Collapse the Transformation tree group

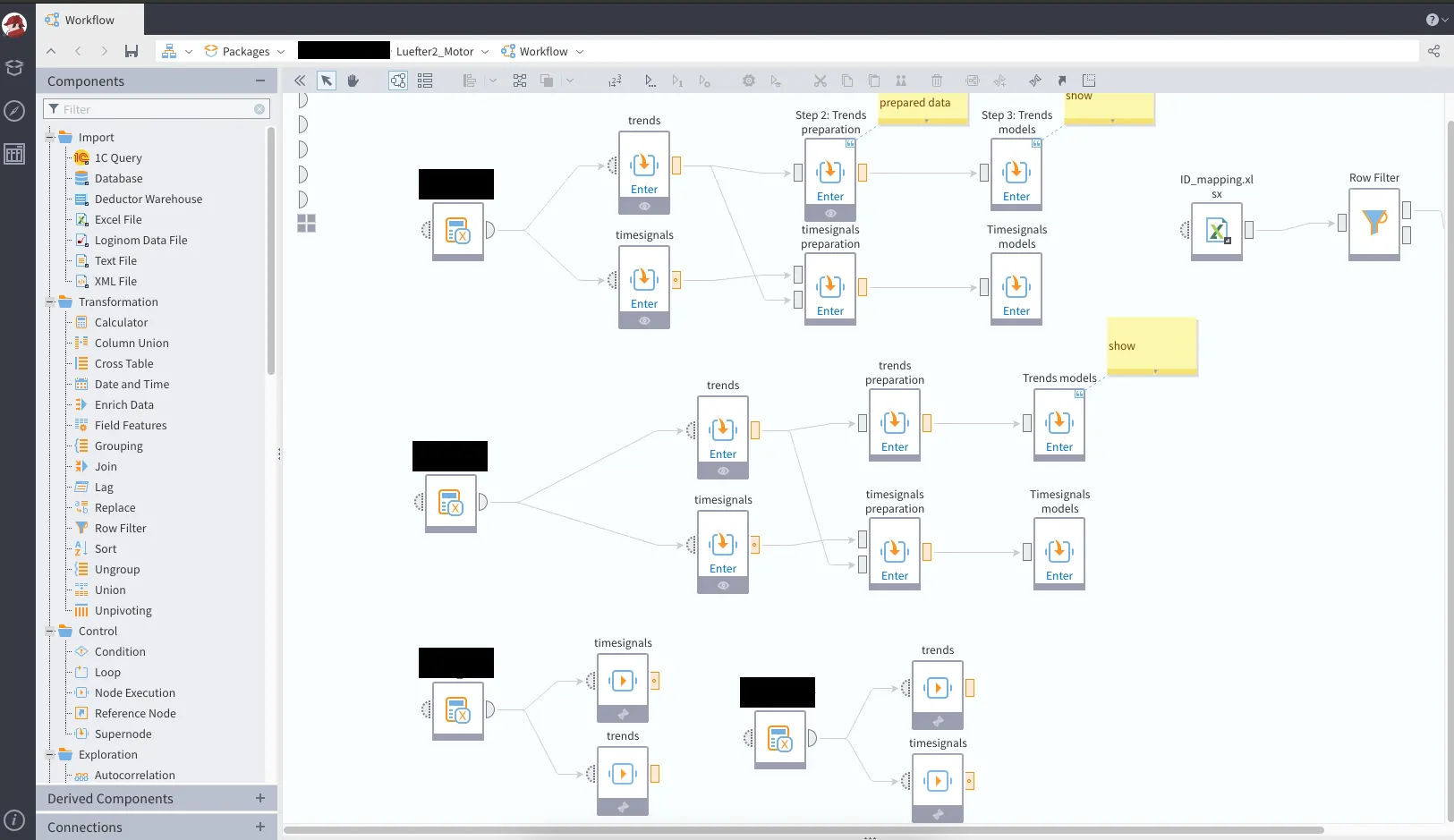50,301
